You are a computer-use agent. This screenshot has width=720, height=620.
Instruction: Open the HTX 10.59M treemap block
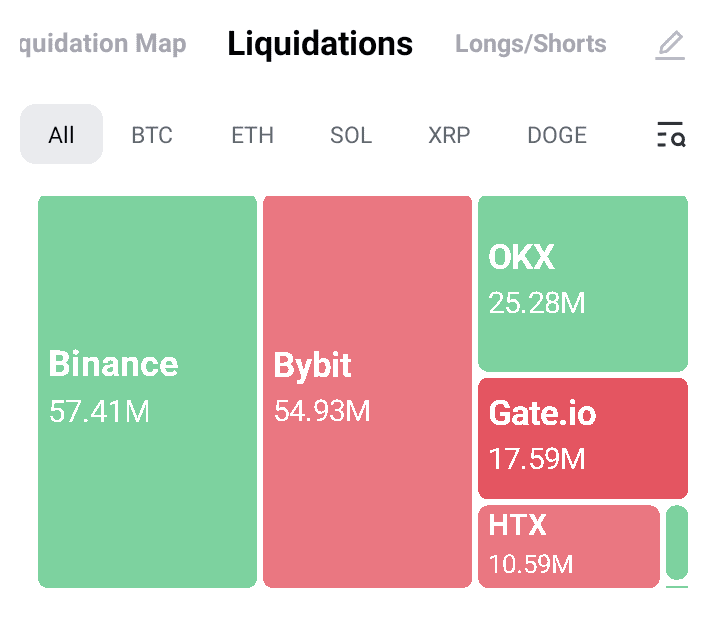[x=569, y=546]
